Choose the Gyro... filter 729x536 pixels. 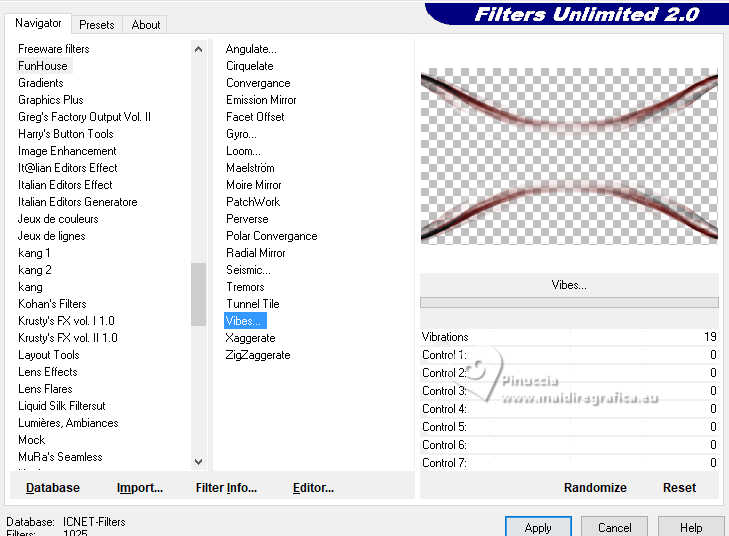pos(241,134)
